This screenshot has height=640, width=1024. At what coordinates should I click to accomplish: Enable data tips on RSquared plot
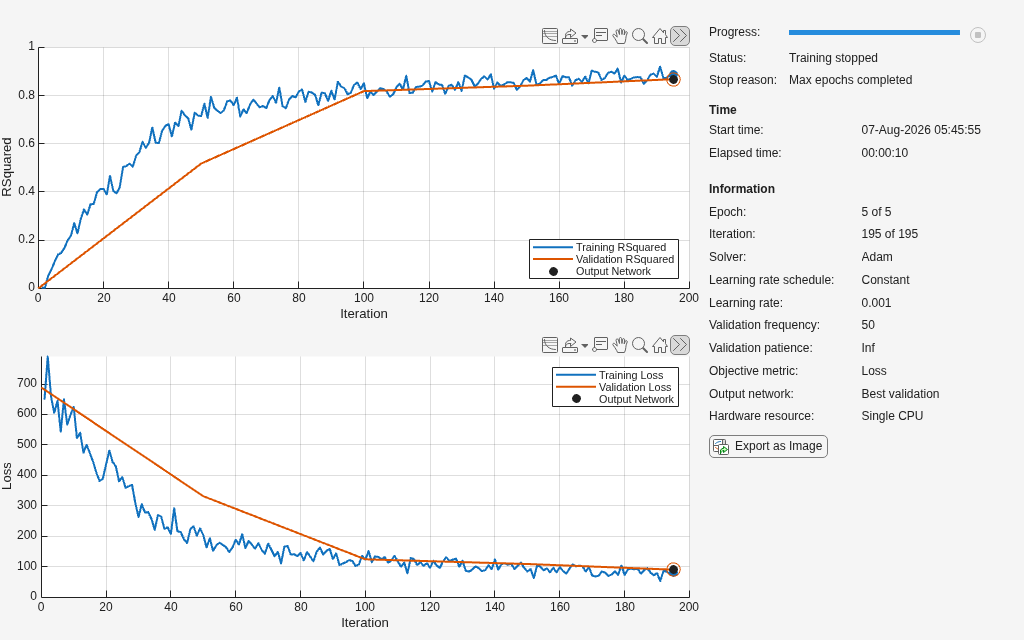pos(600,36)
